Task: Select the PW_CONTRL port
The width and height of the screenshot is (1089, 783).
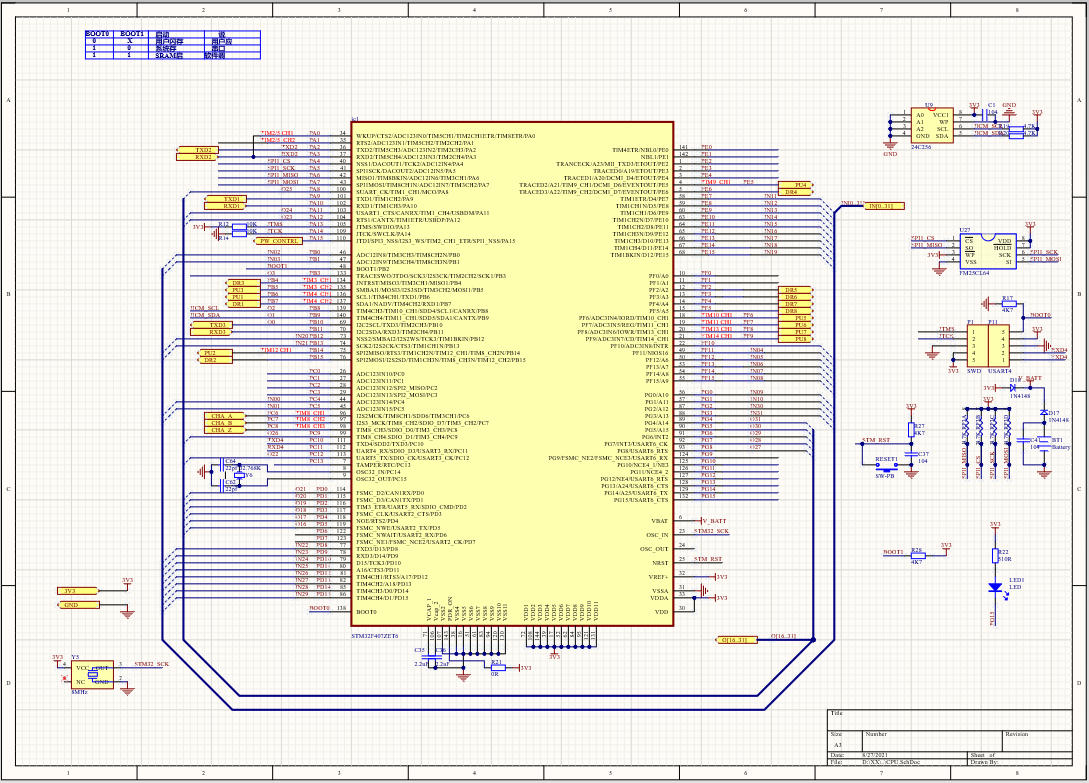Action: pyautogui.click(x=278, y=241)
